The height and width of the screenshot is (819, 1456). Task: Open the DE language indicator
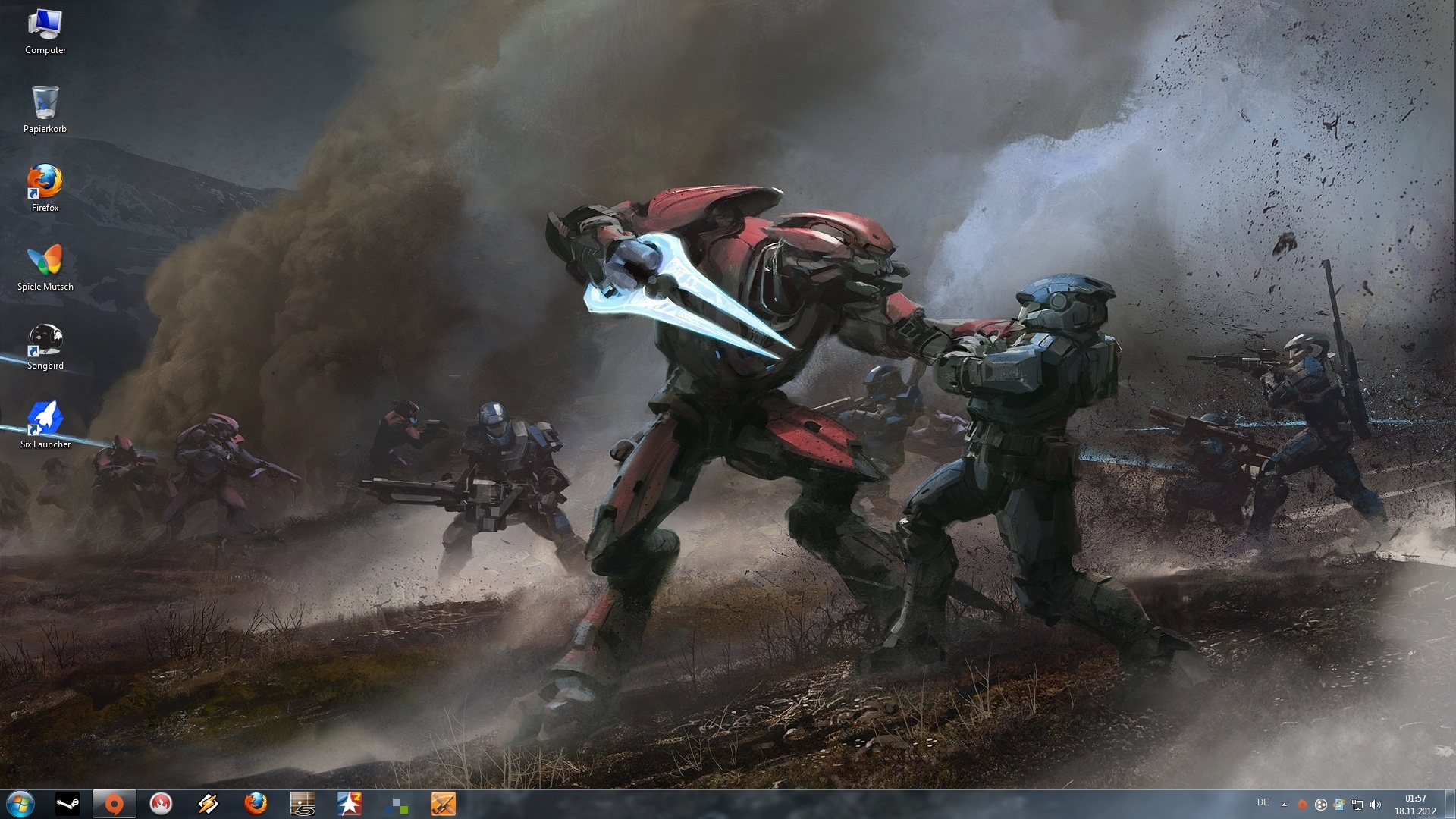click(x=1263, y=802)
